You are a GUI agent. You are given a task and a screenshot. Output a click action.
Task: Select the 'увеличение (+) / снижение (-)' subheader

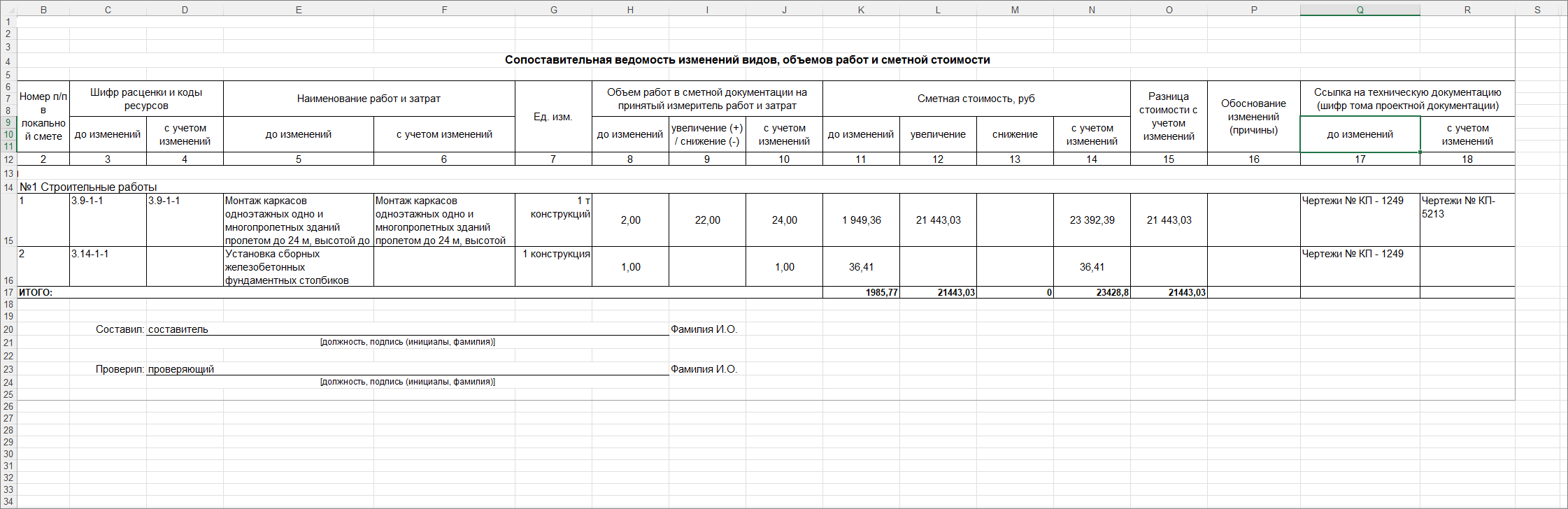point(707,134)
